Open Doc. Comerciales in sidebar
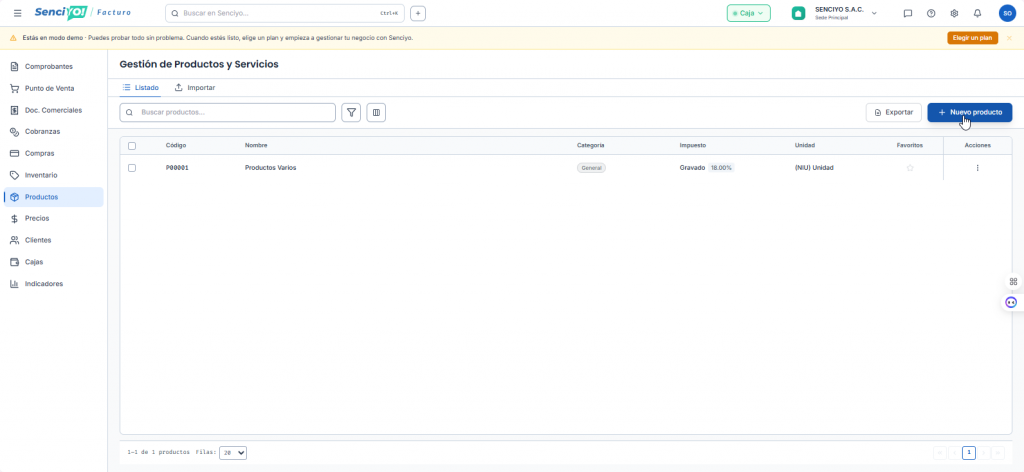 point(54,110)
